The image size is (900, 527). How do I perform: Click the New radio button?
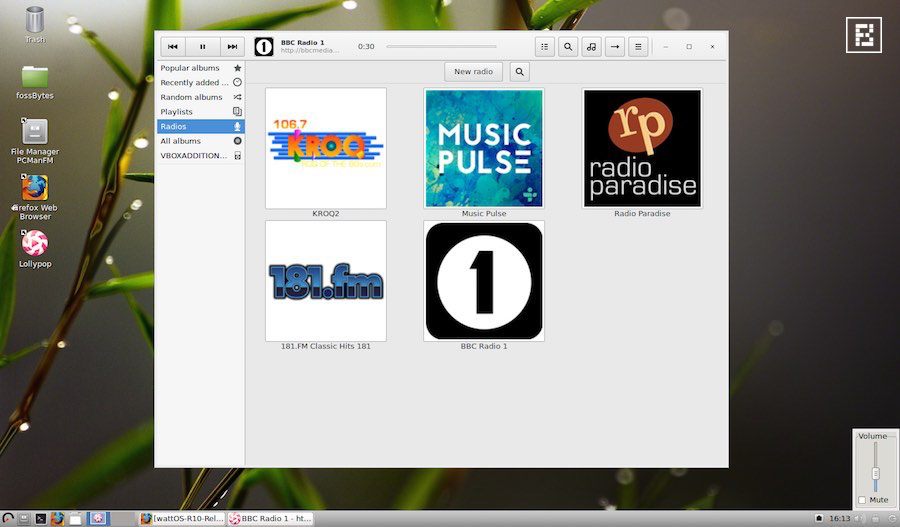tap(474, 72)
